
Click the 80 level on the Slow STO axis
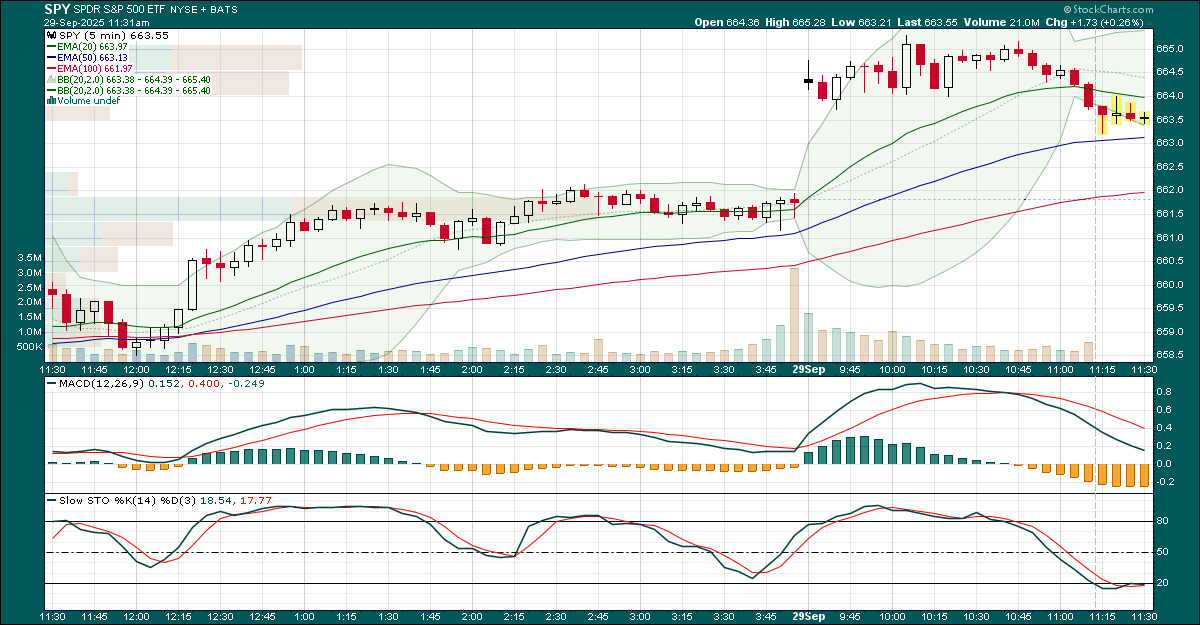point(1163,521)
